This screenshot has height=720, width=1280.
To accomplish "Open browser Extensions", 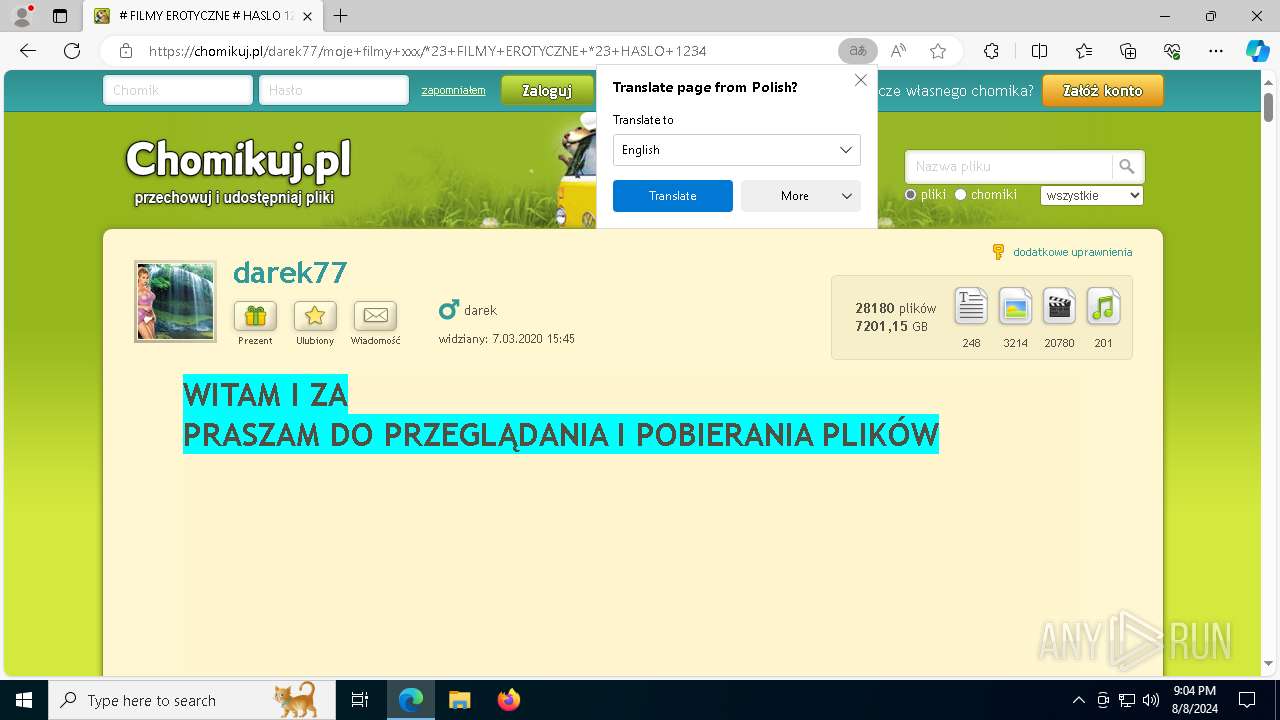I will pyautogui.click(x=991, y=51).
